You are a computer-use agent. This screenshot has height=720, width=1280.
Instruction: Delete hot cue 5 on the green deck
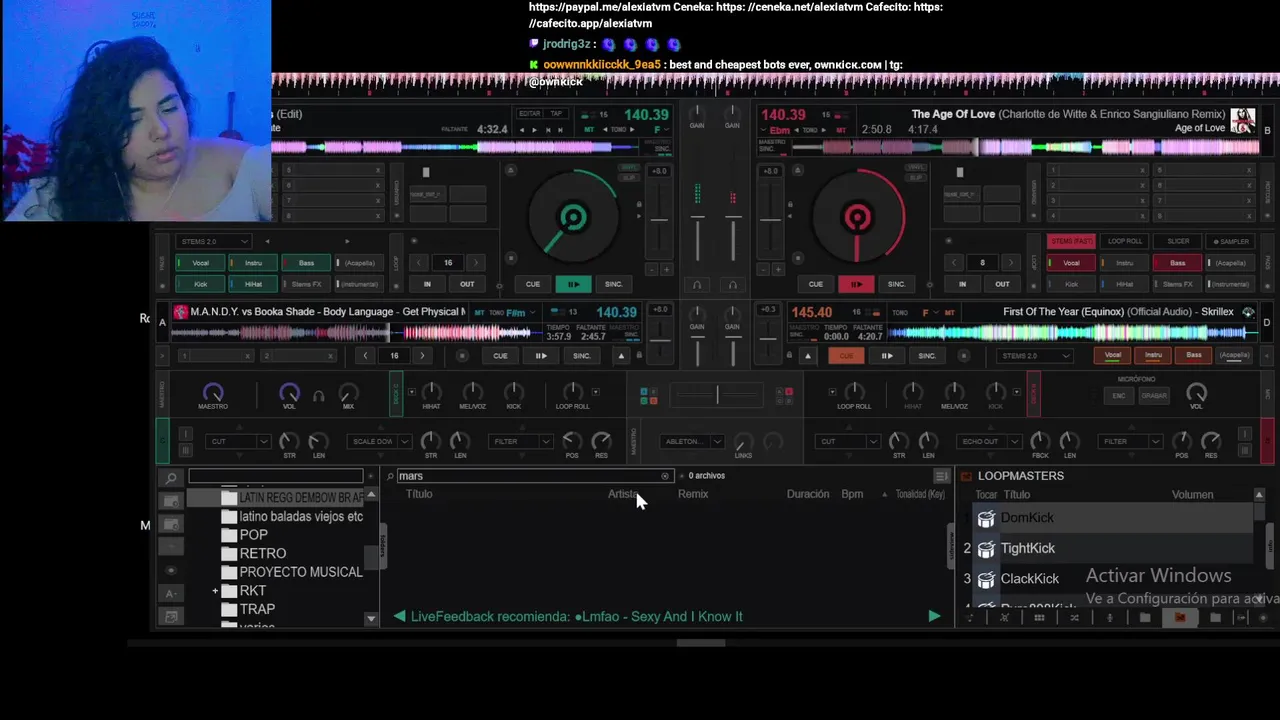coord(378,171)
